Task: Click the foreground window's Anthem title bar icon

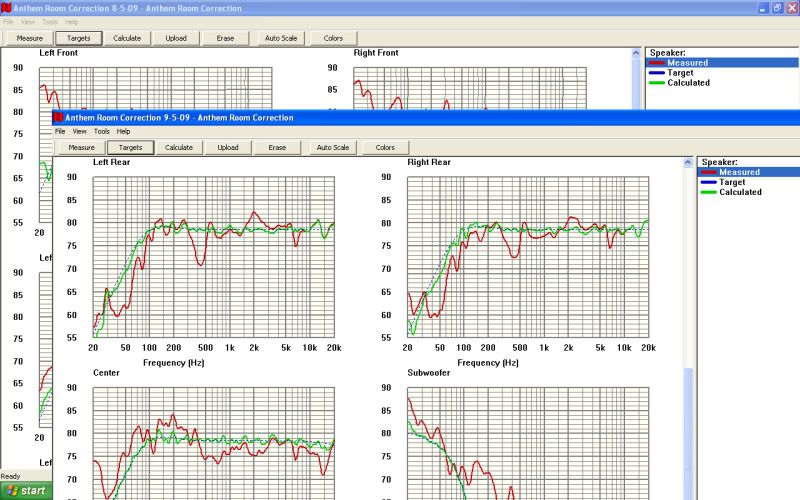Action: (58, 117)
